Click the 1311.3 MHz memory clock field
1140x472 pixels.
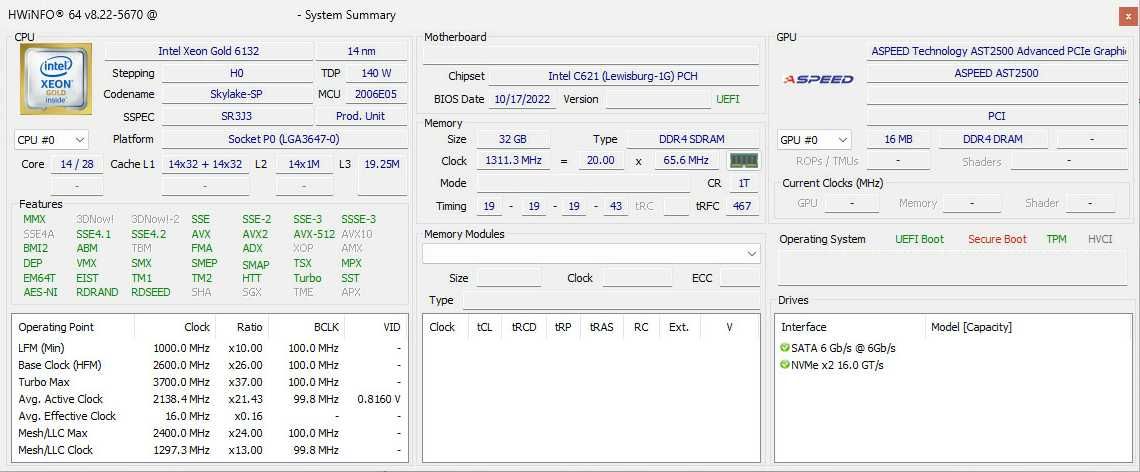point(513,161)
